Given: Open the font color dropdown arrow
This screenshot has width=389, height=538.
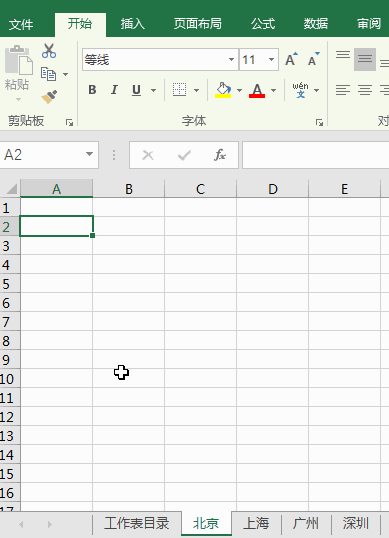Looking at the screenshot, I should tap(273, 91).
